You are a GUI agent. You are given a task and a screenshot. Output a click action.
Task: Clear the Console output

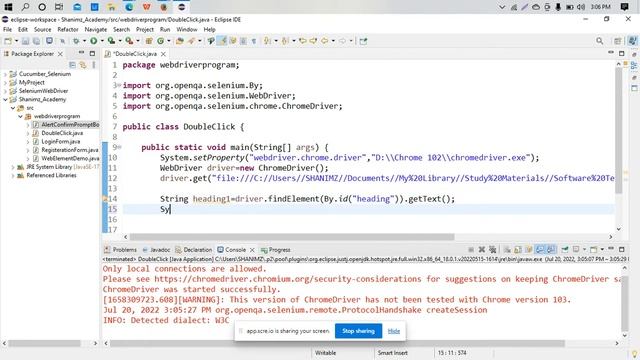coord(507,249)
